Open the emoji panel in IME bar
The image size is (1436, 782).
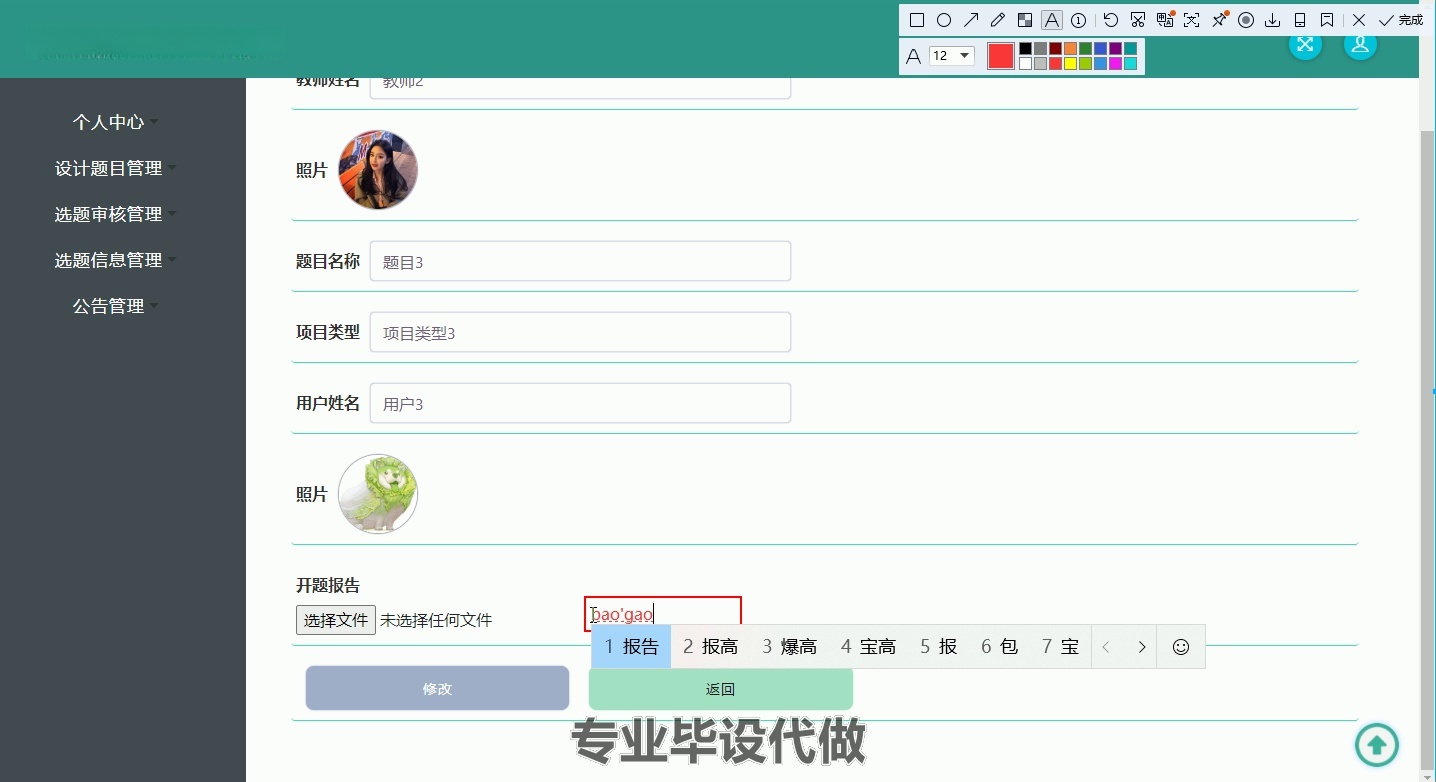pyautogui.click(x=1181, y=647)
